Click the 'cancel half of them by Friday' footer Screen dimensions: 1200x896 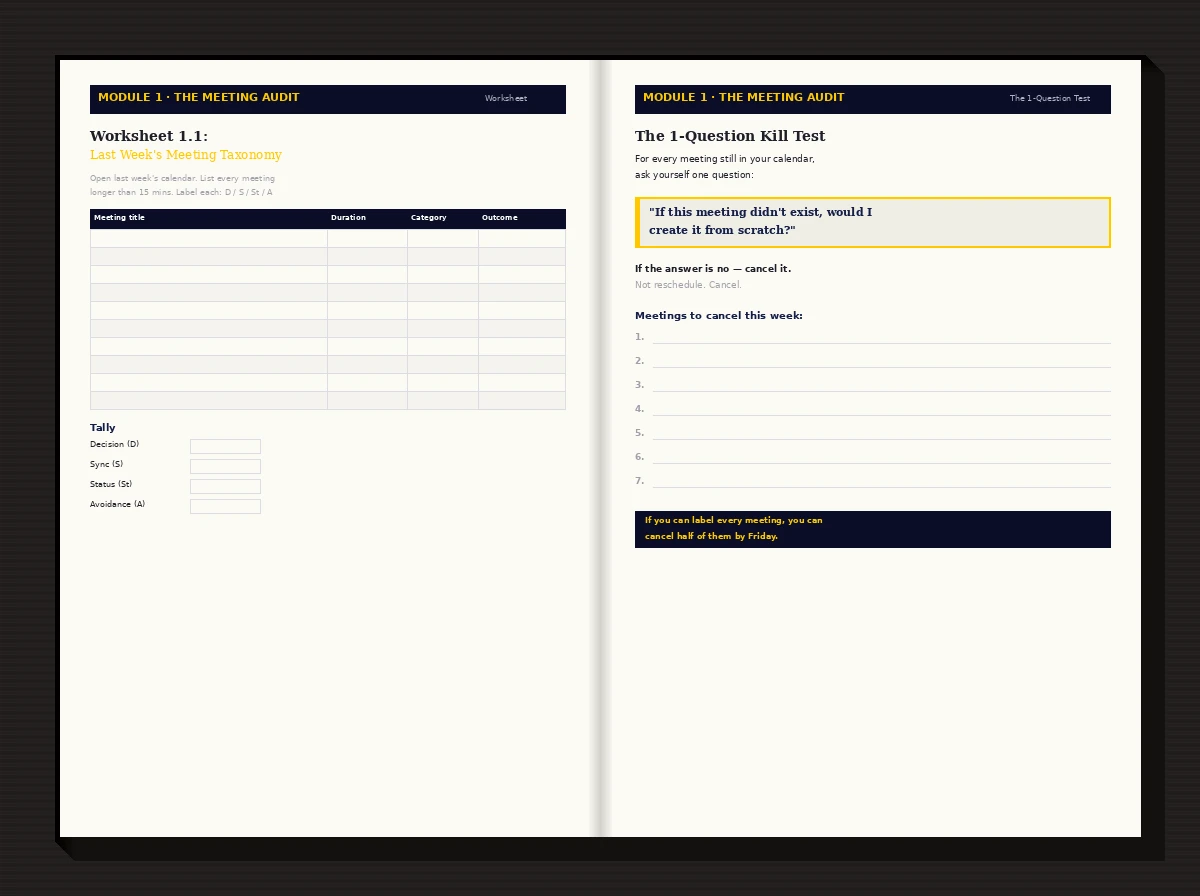click(873, 529)
